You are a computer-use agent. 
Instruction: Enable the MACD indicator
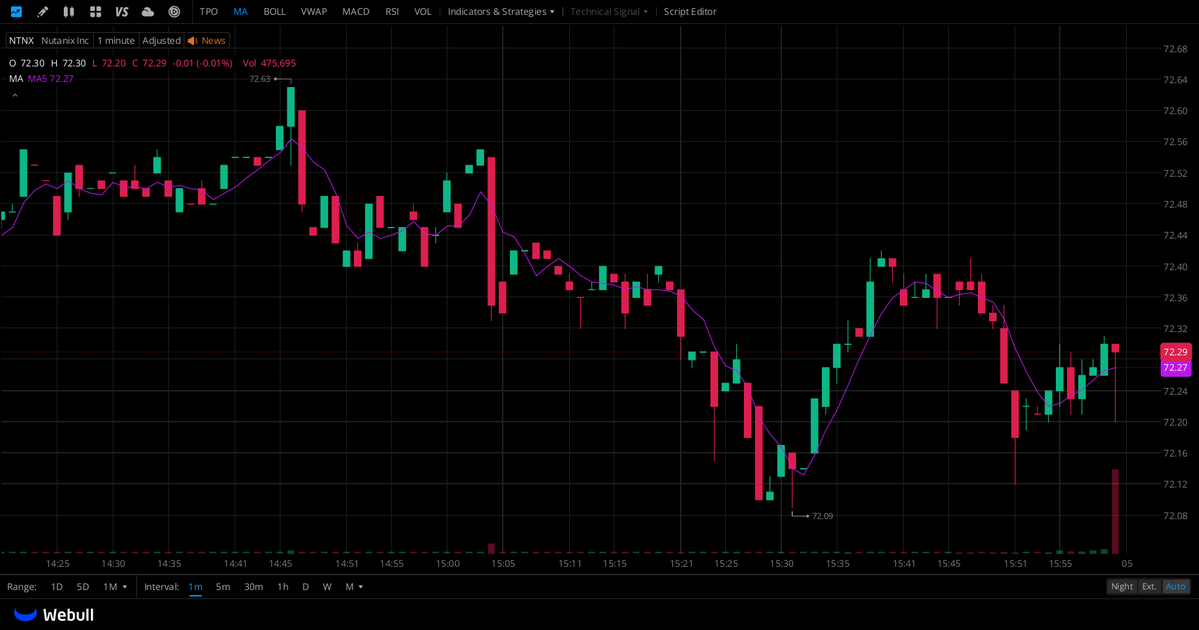[356, 11]
